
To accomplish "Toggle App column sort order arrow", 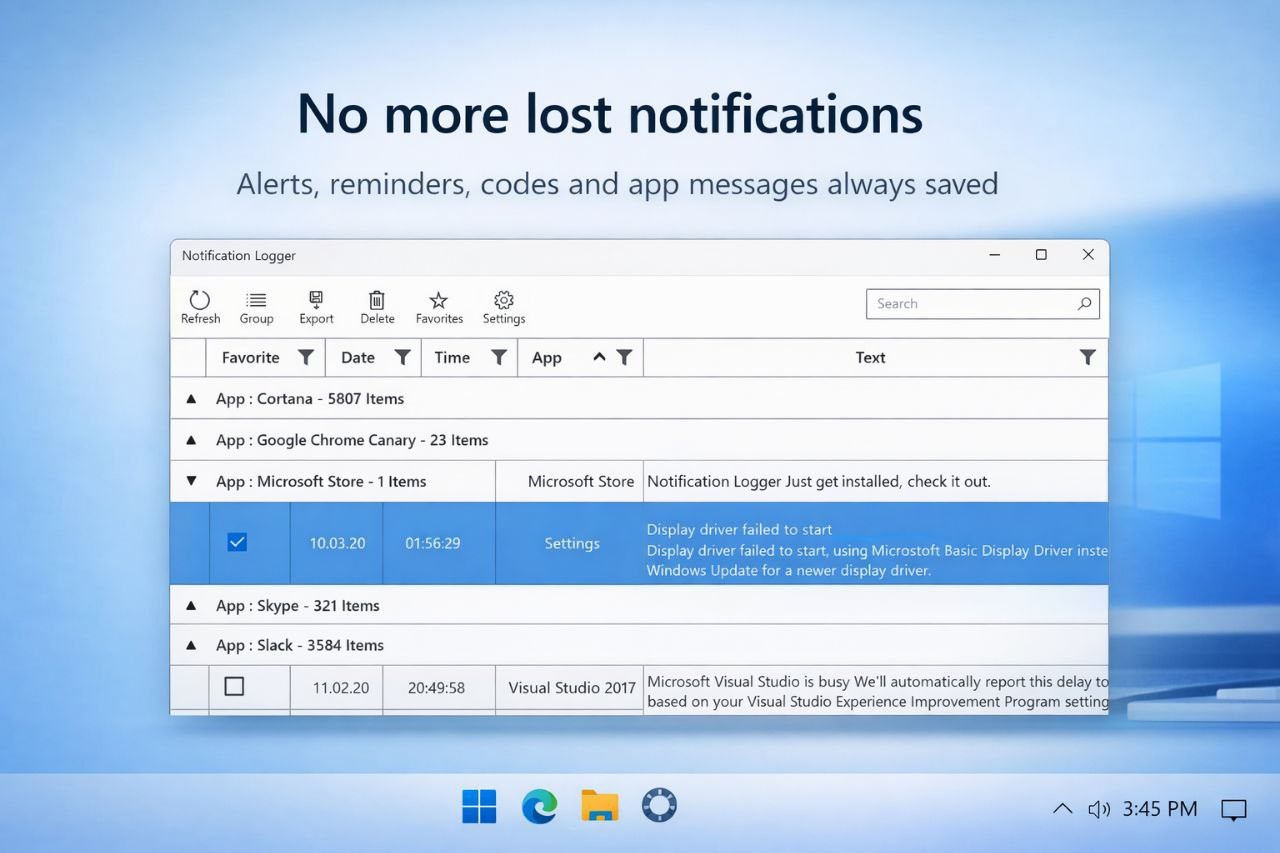I will tap(599, 357).
